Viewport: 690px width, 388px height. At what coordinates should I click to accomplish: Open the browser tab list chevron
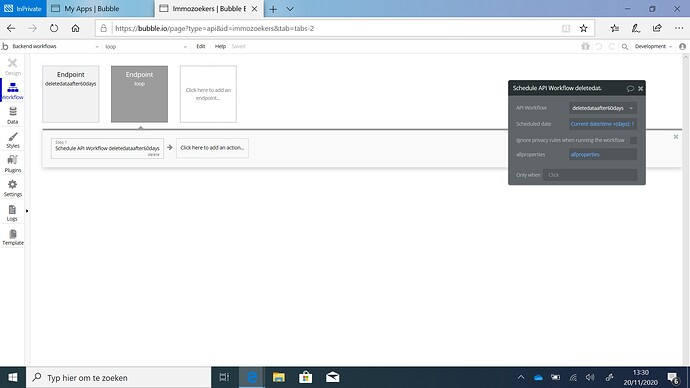point(290,9)
